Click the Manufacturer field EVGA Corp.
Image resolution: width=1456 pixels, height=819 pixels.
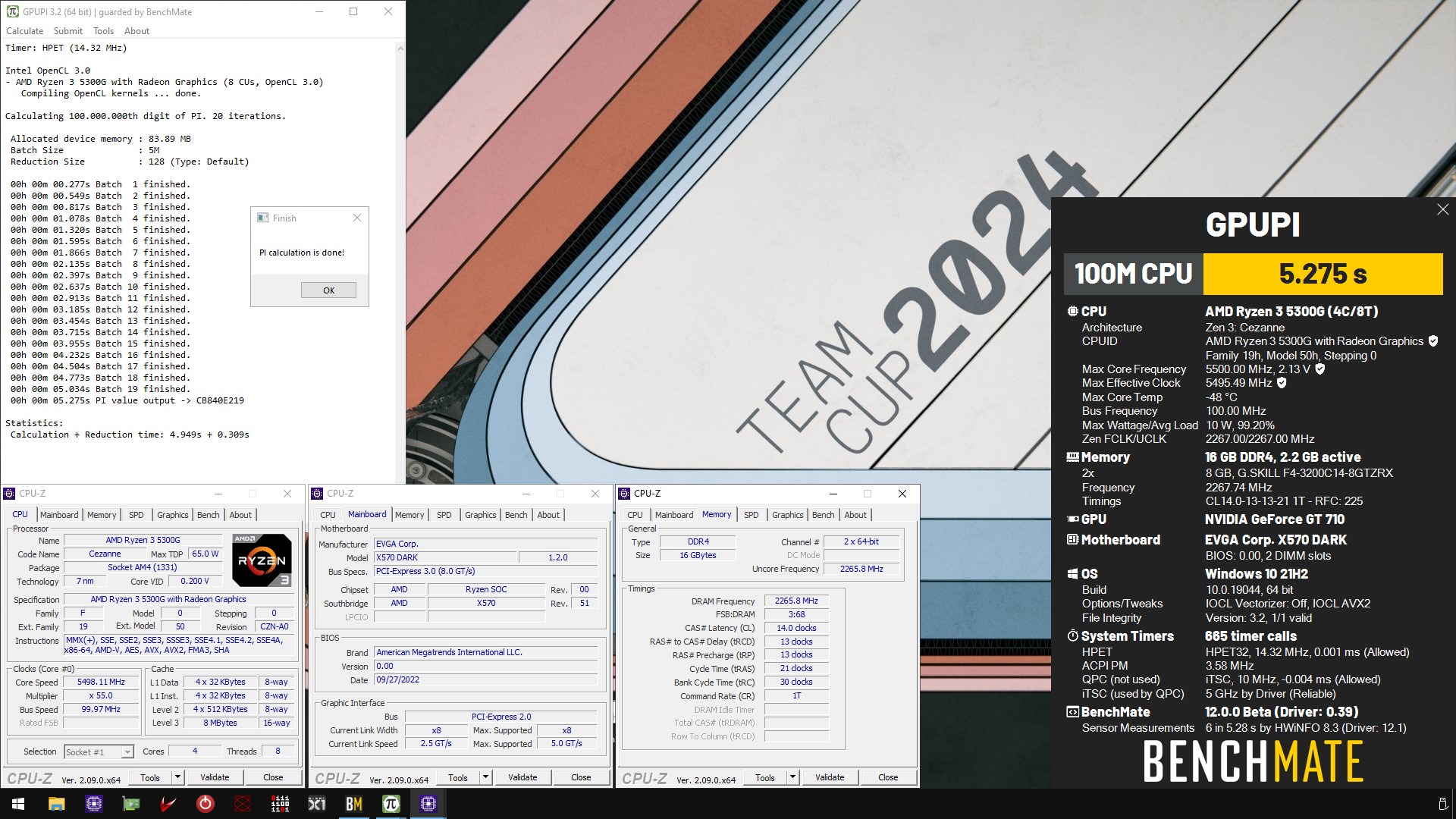486,544
